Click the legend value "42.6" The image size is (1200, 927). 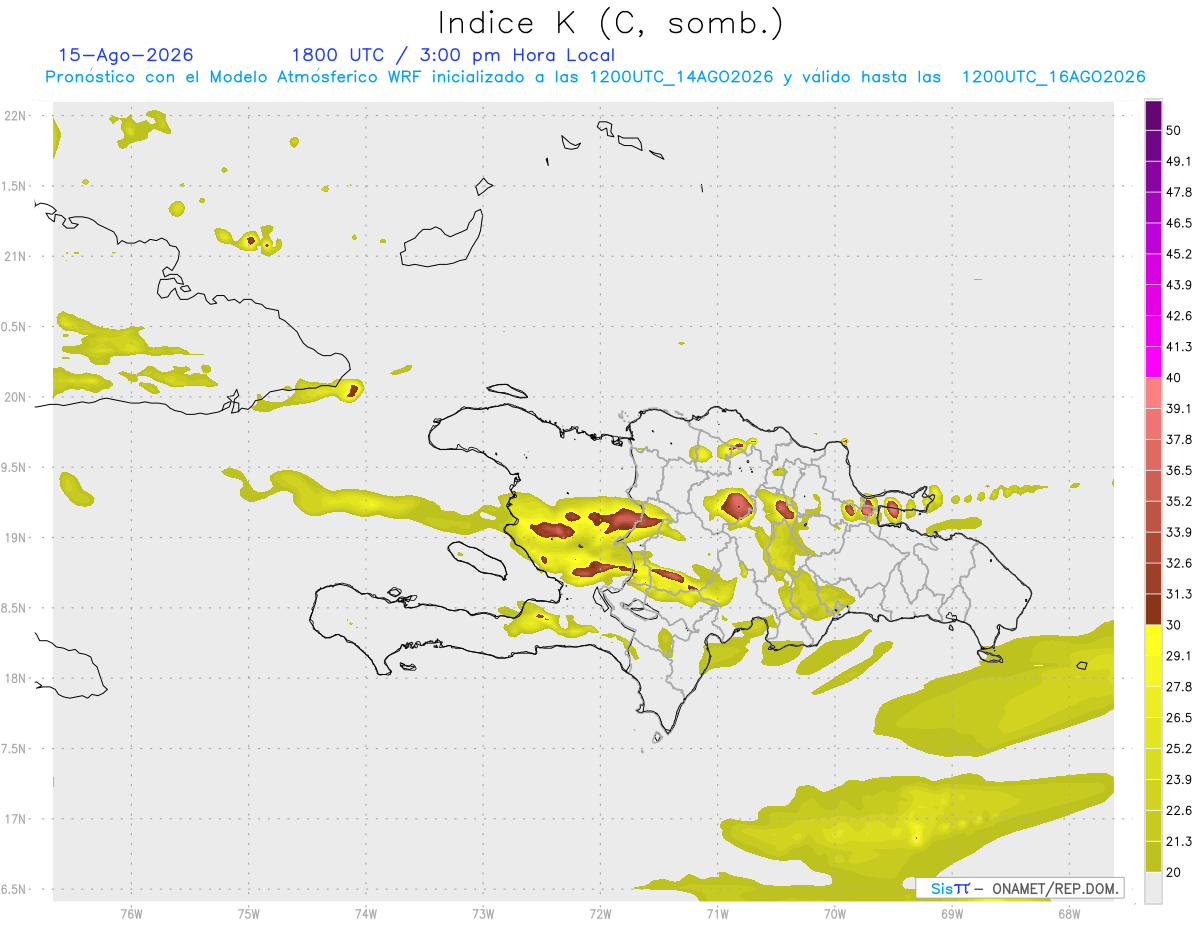[1179, 316]
